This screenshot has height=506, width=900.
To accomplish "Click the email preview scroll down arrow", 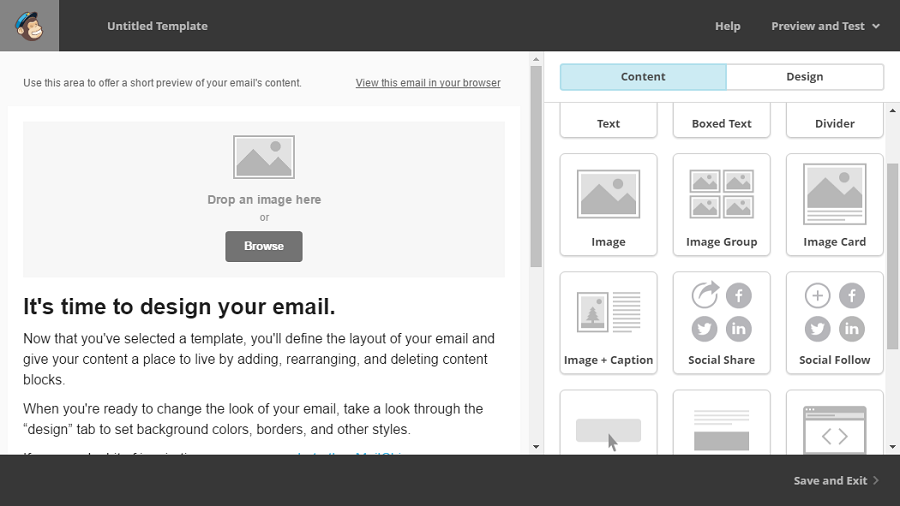I will pyautogui.click(x=536, y=447).
